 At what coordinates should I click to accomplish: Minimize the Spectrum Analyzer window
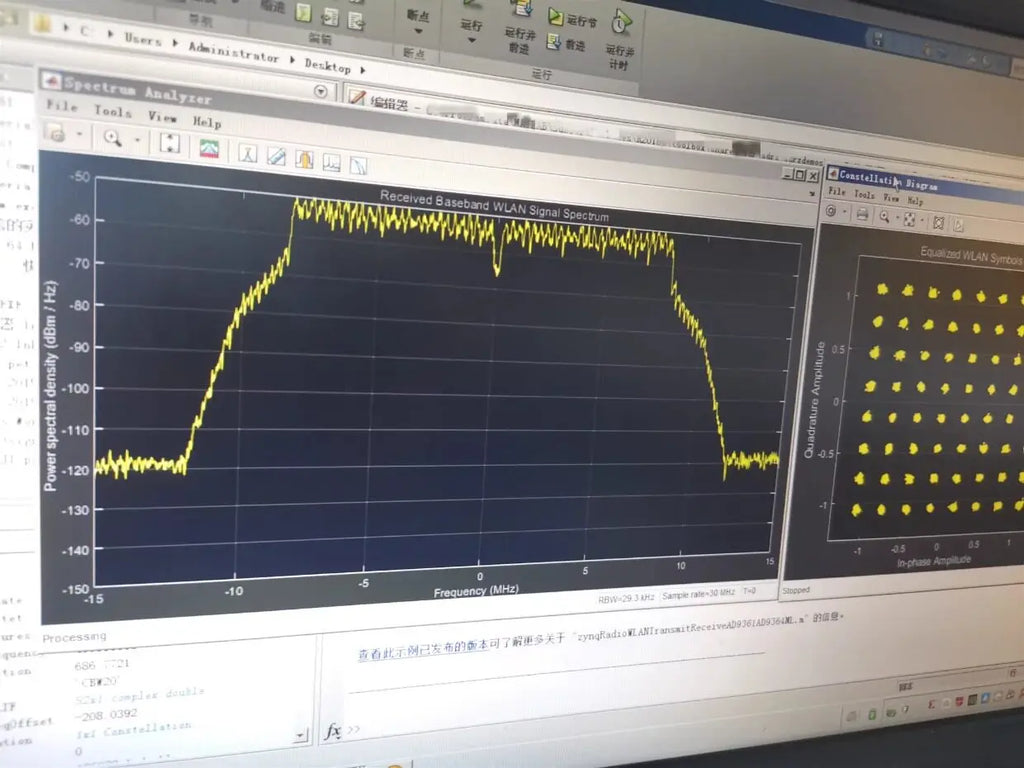tap(788, 173)
